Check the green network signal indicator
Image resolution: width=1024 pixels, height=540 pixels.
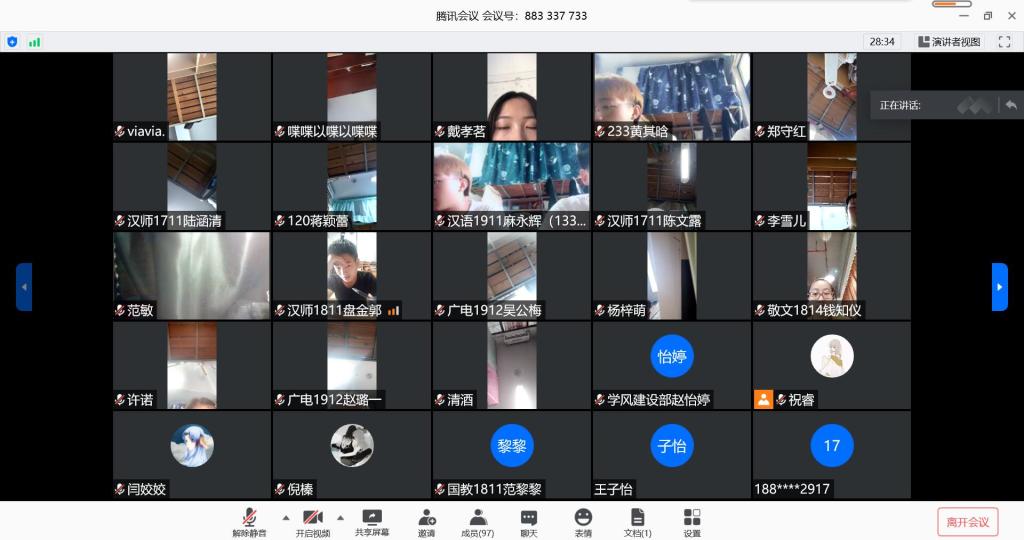[35, 42]
